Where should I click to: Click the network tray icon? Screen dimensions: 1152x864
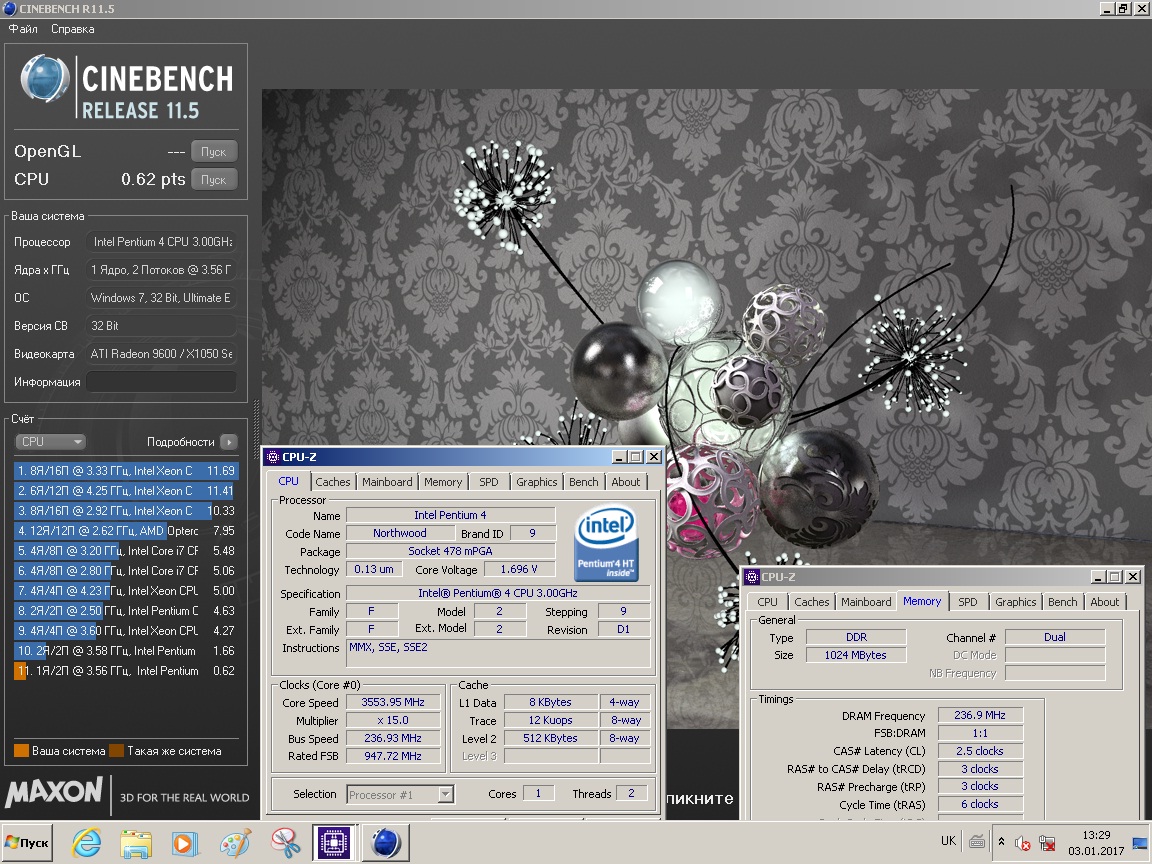click(1047, 843)
